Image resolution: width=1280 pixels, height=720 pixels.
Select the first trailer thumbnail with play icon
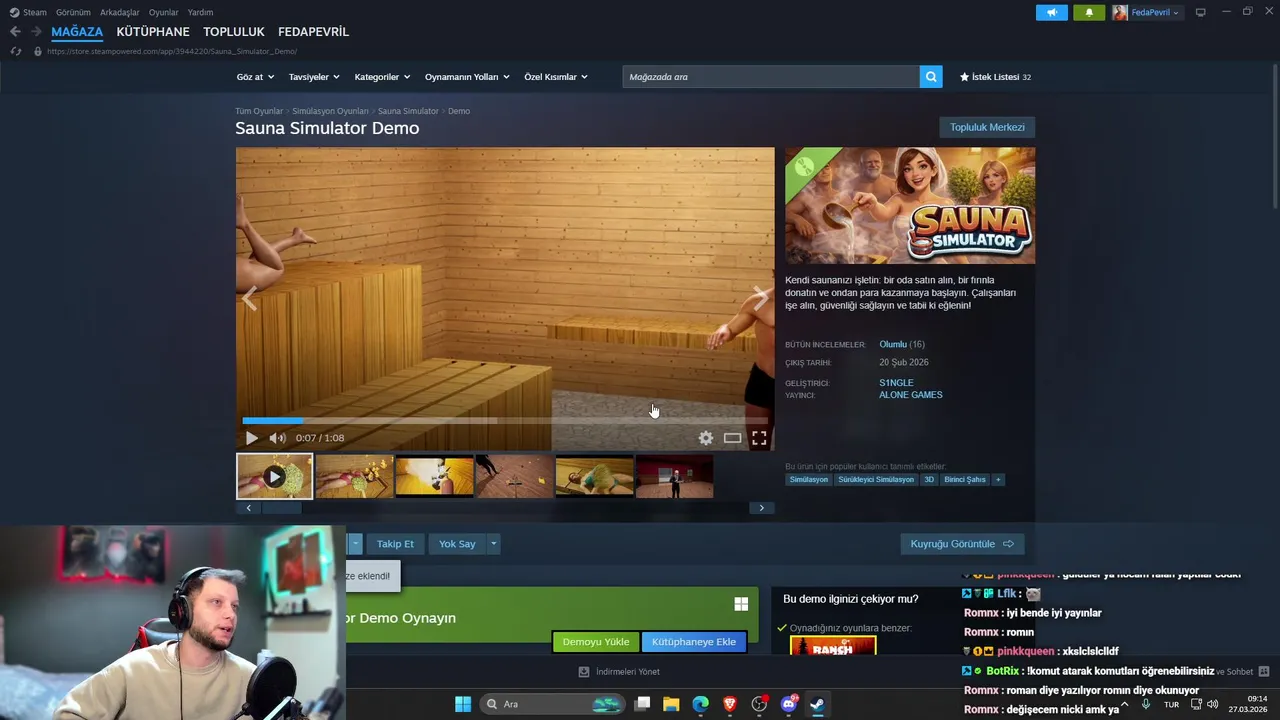click(274, 477)
